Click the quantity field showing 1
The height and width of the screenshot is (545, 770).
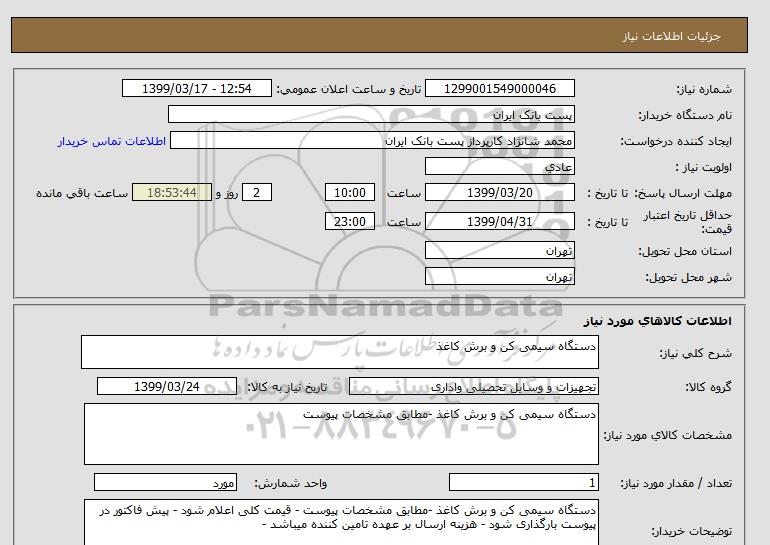tap(523, 483)
